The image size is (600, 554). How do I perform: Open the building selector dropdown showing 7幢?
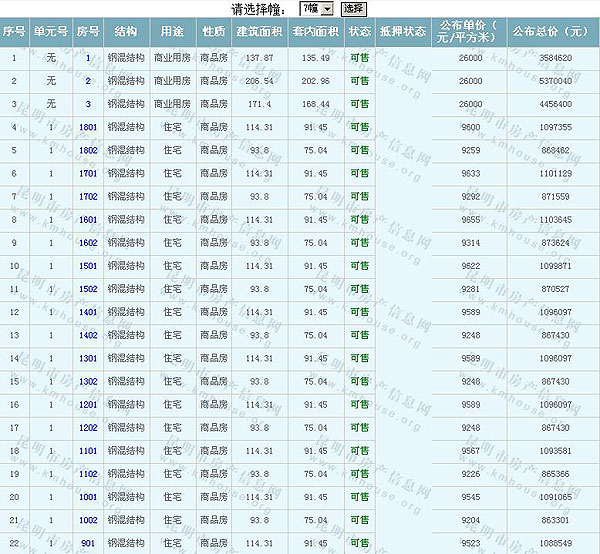[x=315, y=9]
